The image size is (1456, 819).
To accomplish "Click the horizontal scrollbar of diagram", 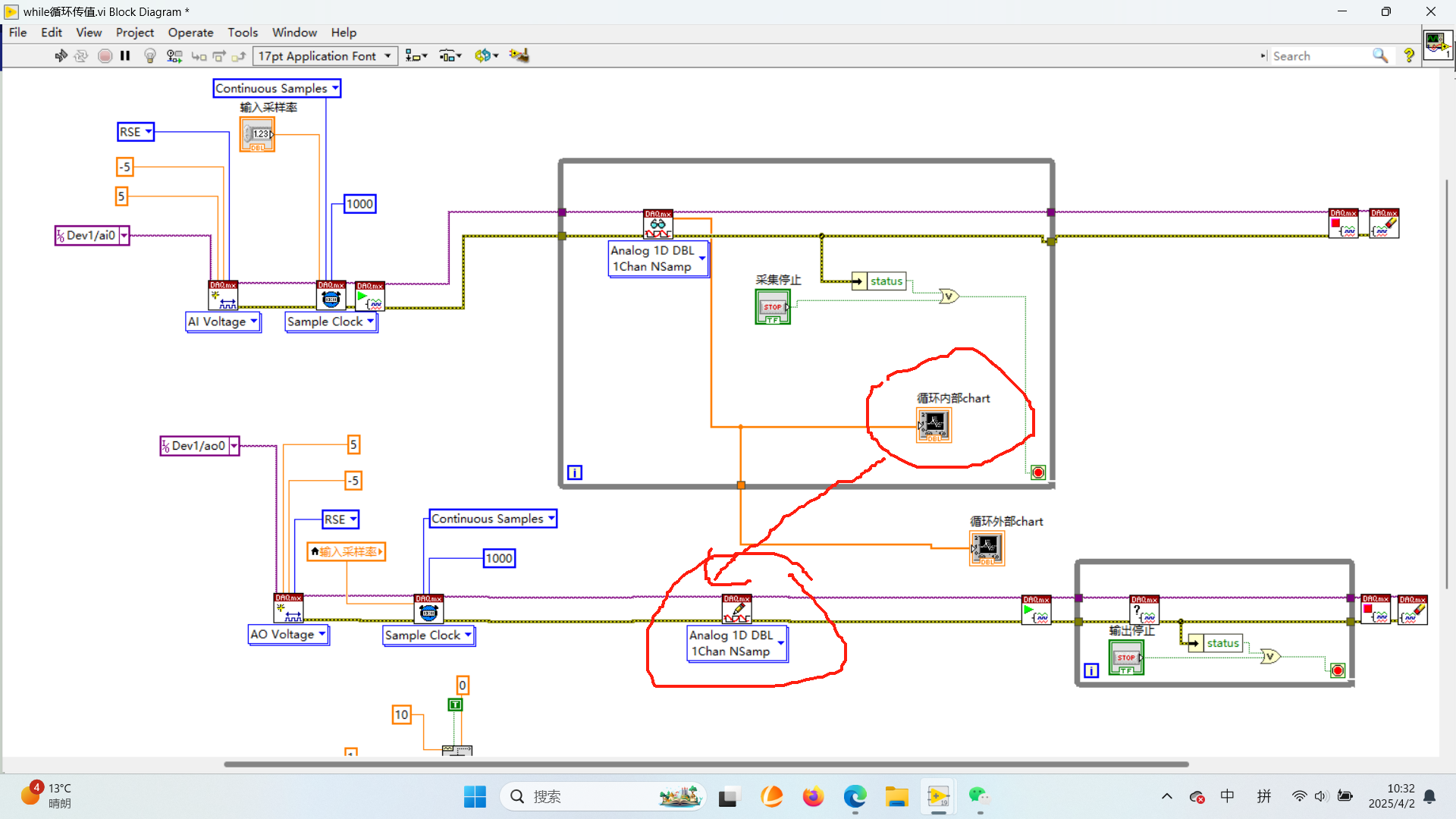I will click(x=706, y=764).
